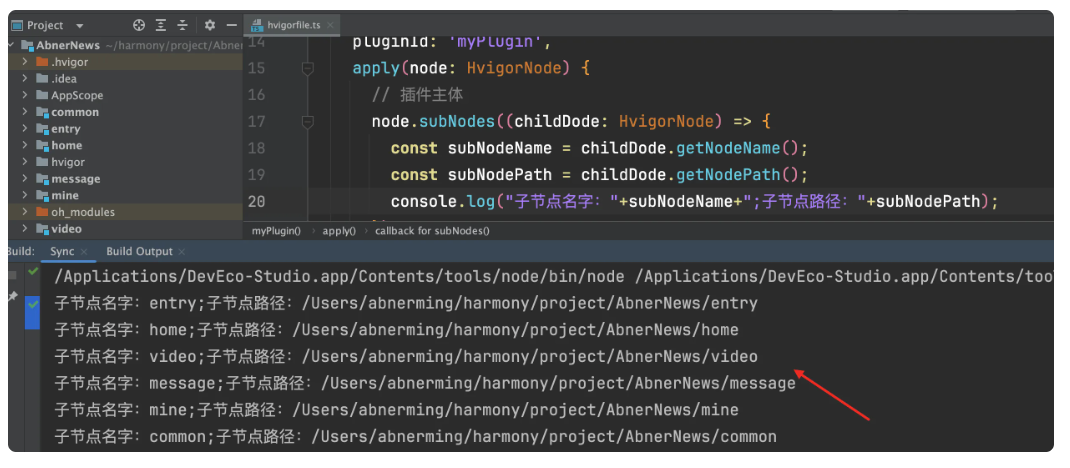Open the Project view dropdown

[80, 25]
